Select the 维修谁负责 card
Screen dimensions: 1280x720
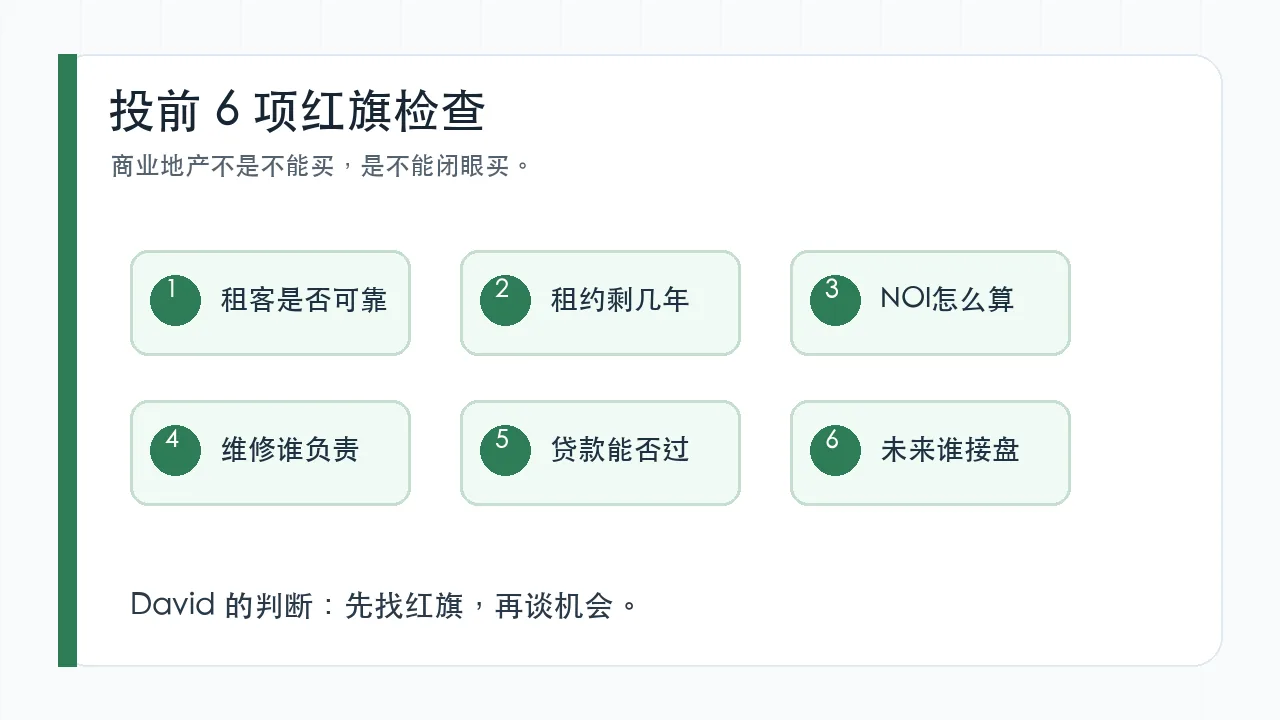click(271, 453)
